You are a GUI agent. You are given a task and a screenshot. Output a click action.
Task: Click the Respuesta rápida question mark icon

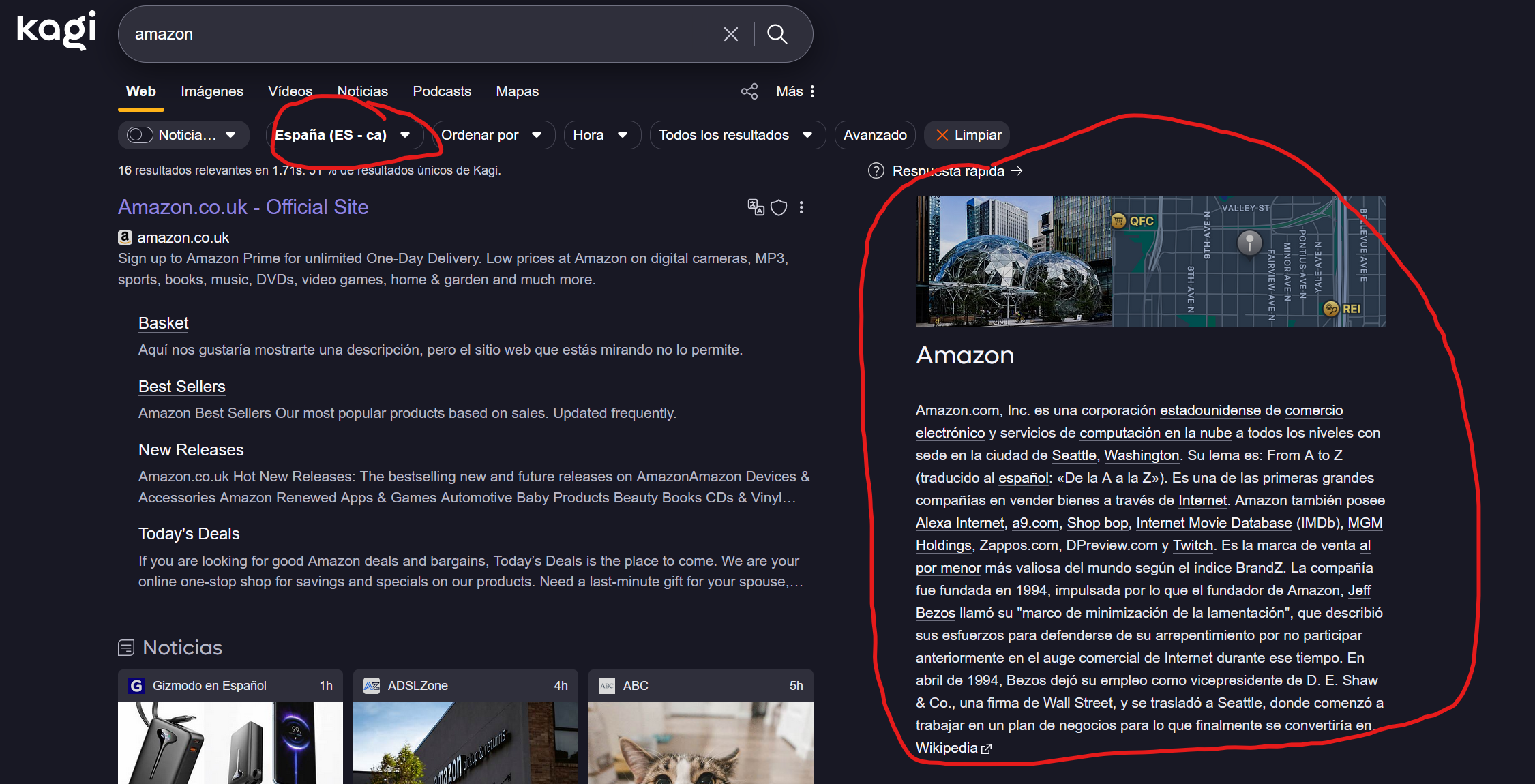click(876, 170)
